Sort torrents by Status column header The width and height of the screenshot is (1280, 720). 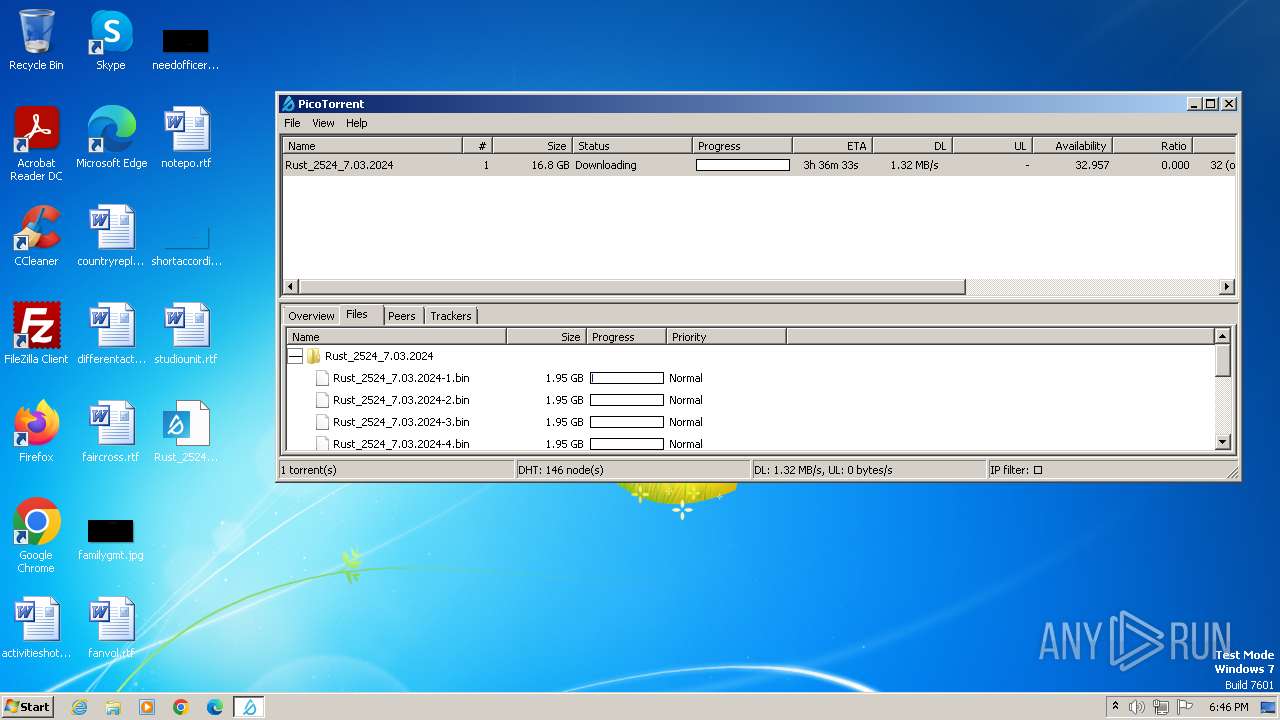pos(633,146)
